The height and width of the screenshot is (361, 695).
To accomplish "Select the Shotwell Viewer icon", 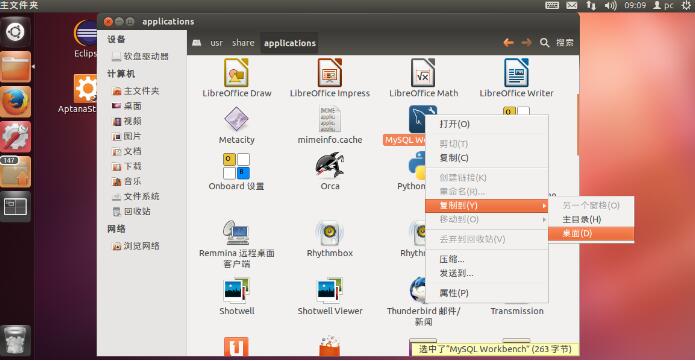I will coord(330,290).
